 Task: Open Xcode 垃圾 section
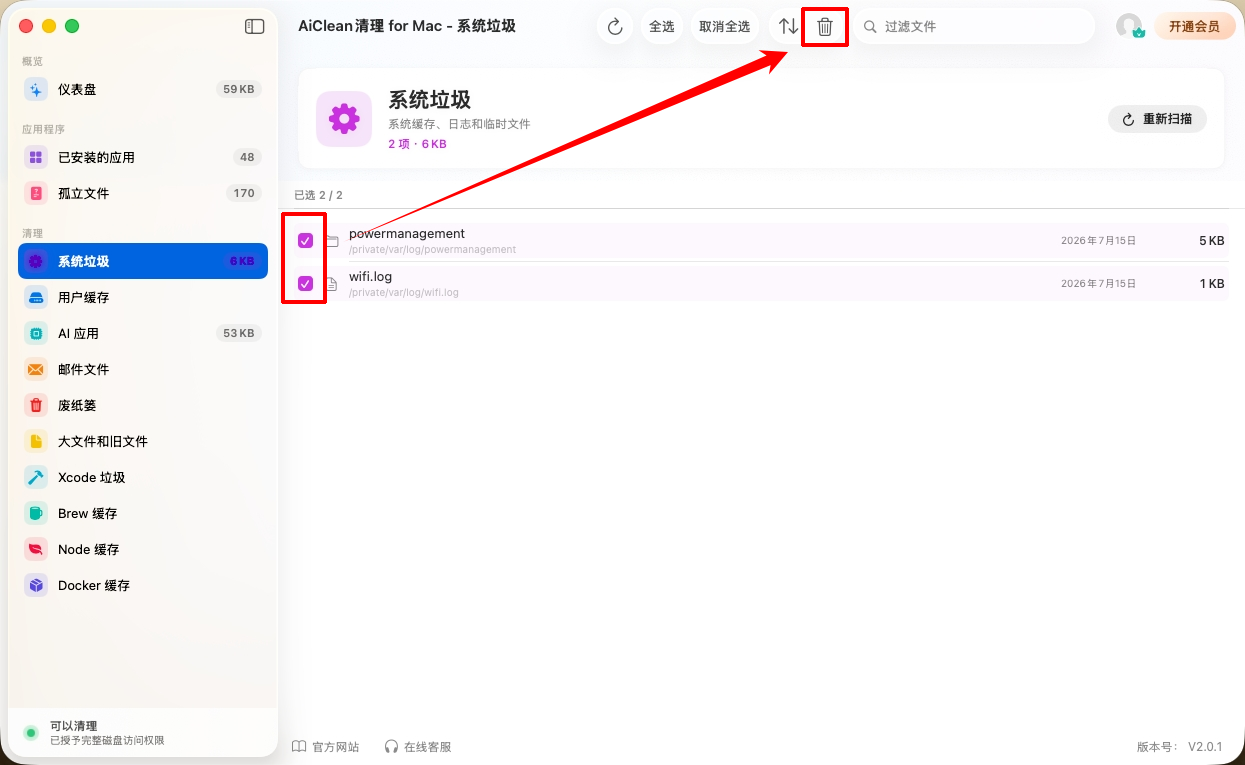[x=143, y=477]
